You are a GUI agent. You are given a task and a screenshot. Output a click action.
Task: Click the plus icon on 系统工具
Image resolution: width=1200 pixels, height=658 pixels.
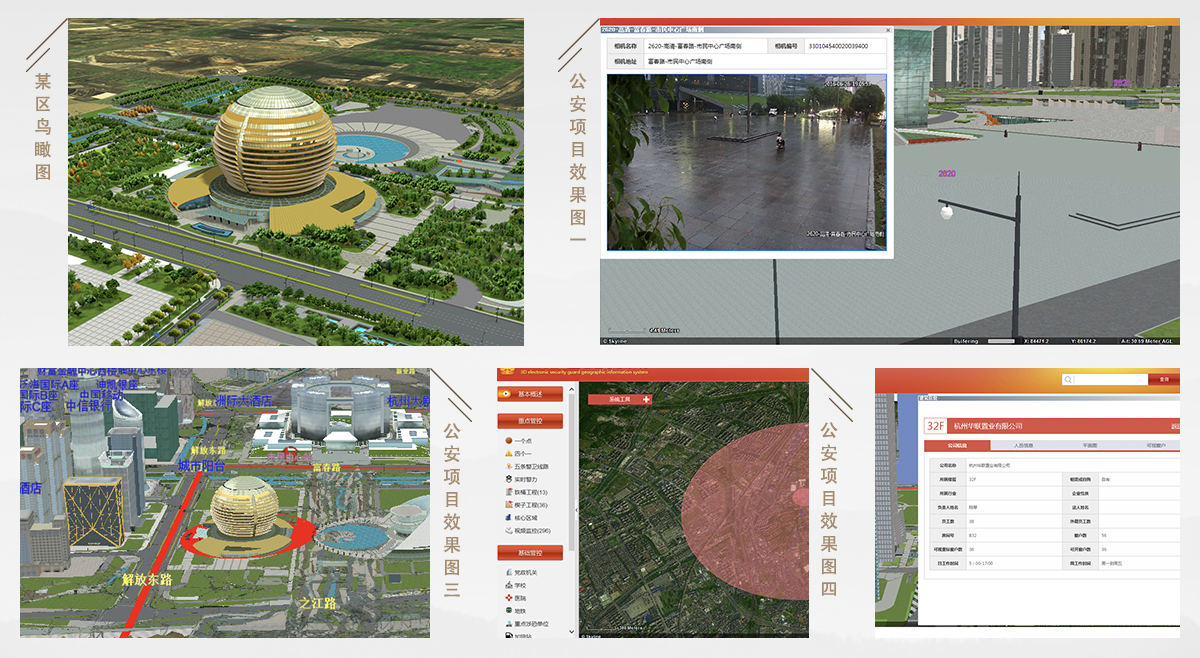click(647, 400)
